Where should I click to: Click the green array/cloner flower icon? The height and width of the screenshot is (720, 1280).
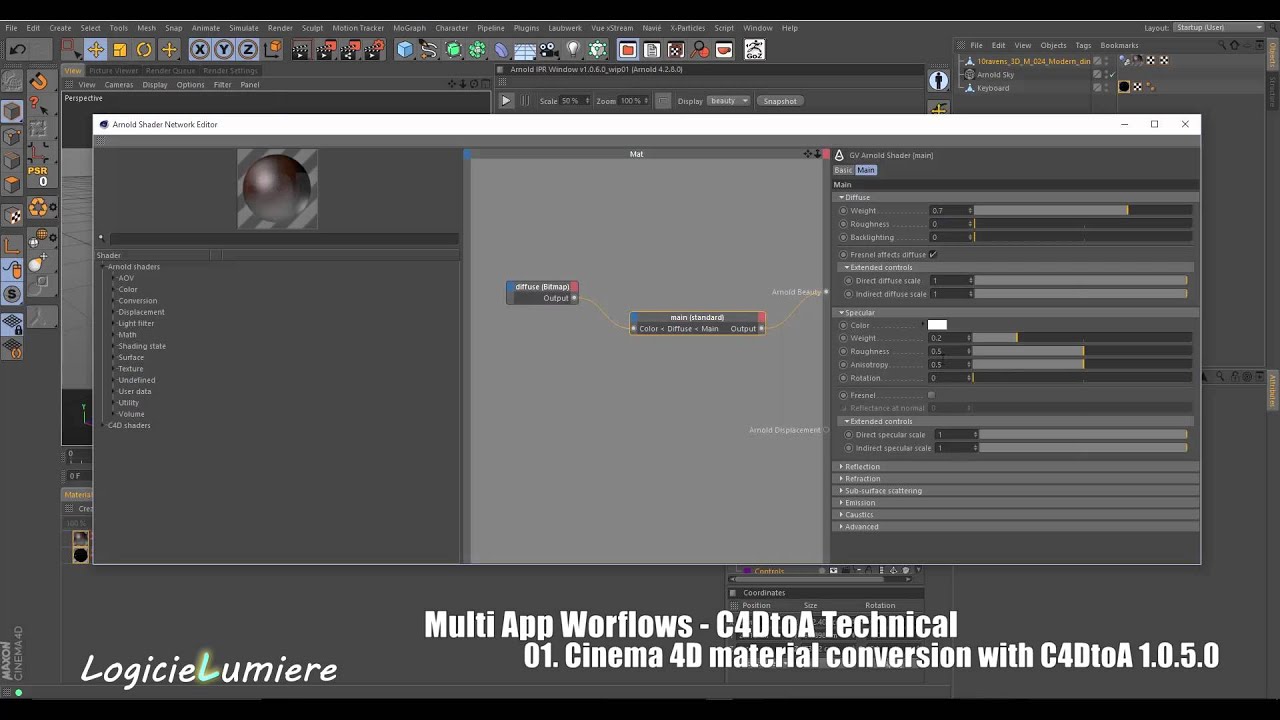pyautogui.click(x=477, y=49)
